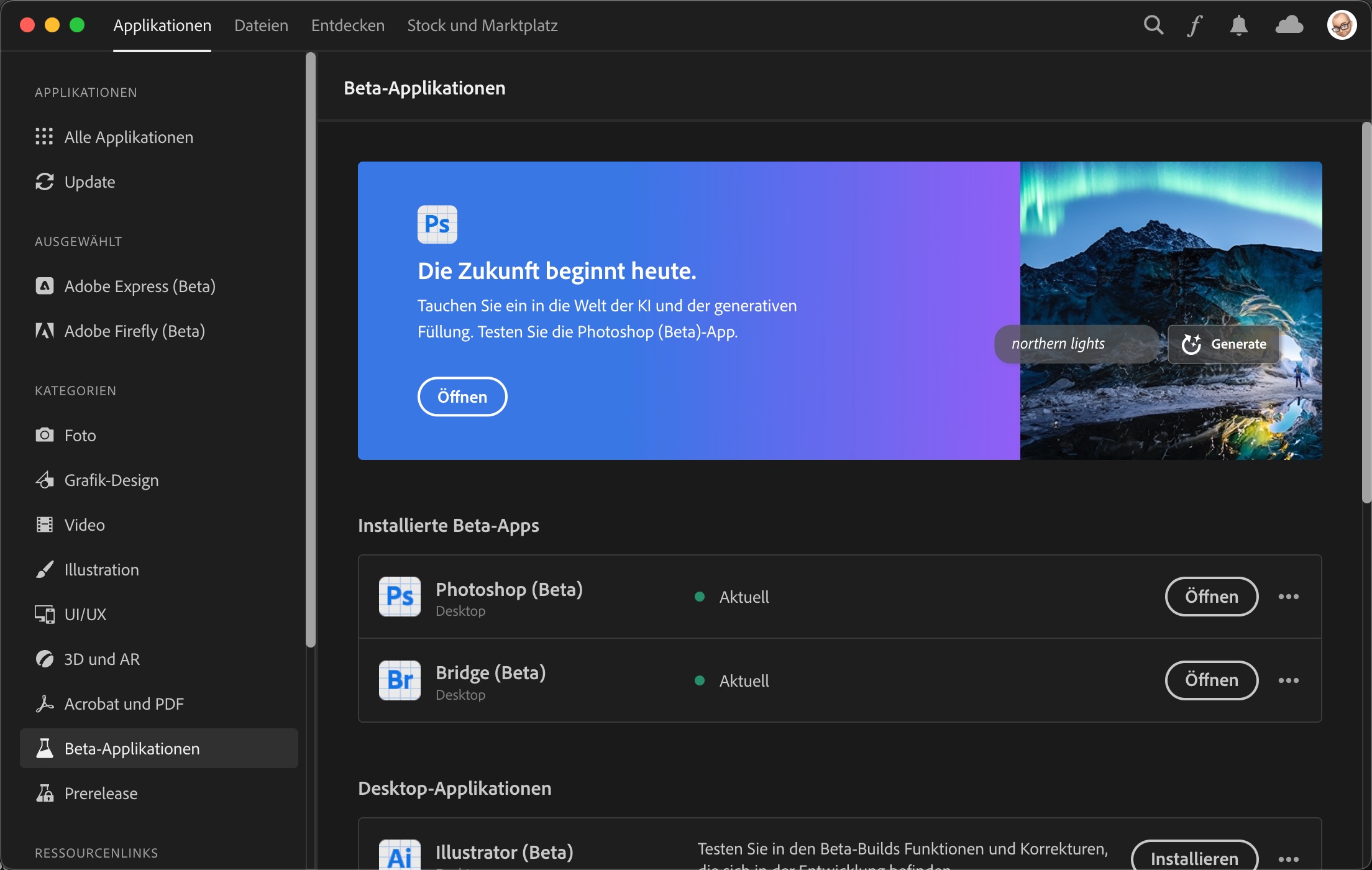The width and height of the screenshot is (1372, 870).
Task: Click the Generate button on image
Action: pos(1223,344)
